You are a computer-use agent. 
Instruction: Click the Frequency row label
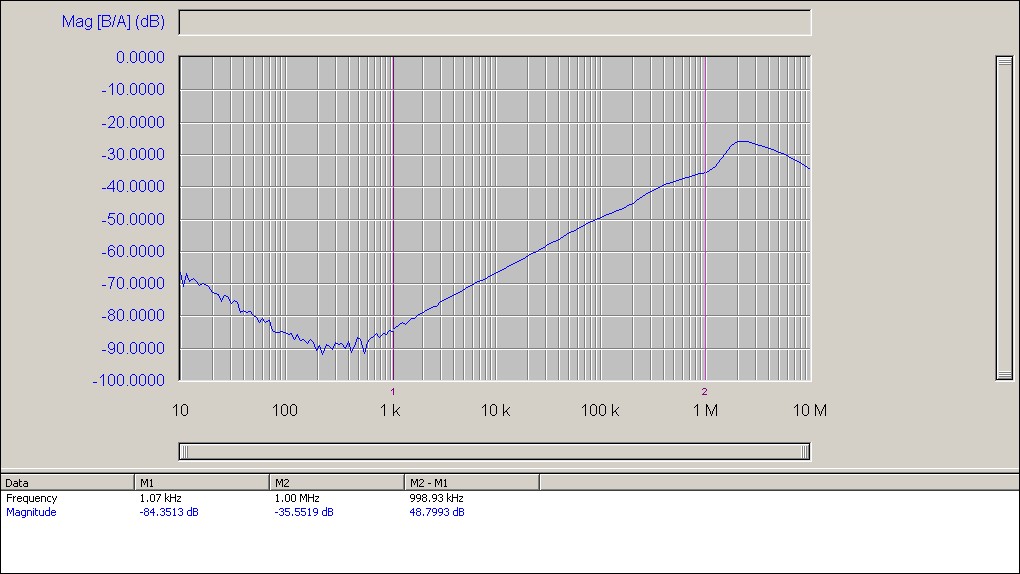point(32,499)
